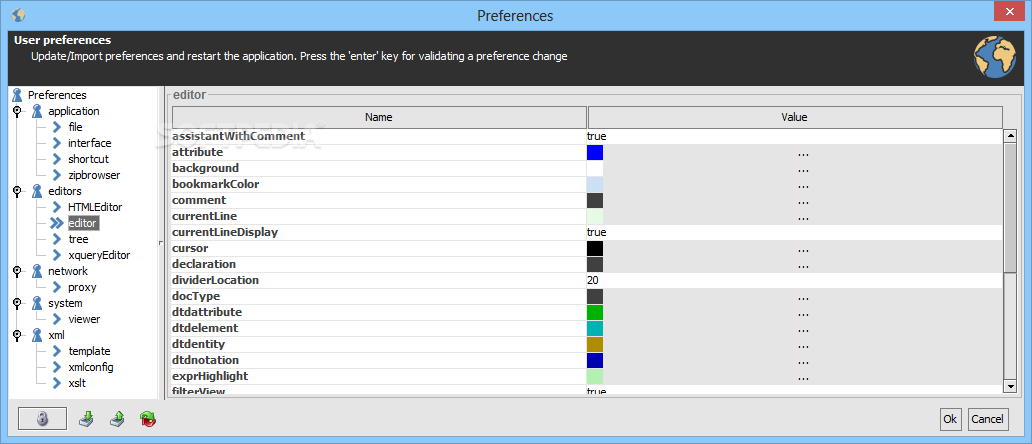Click the Cancel button
This screenshot has width=1032, height=444.
pos(987,419)
